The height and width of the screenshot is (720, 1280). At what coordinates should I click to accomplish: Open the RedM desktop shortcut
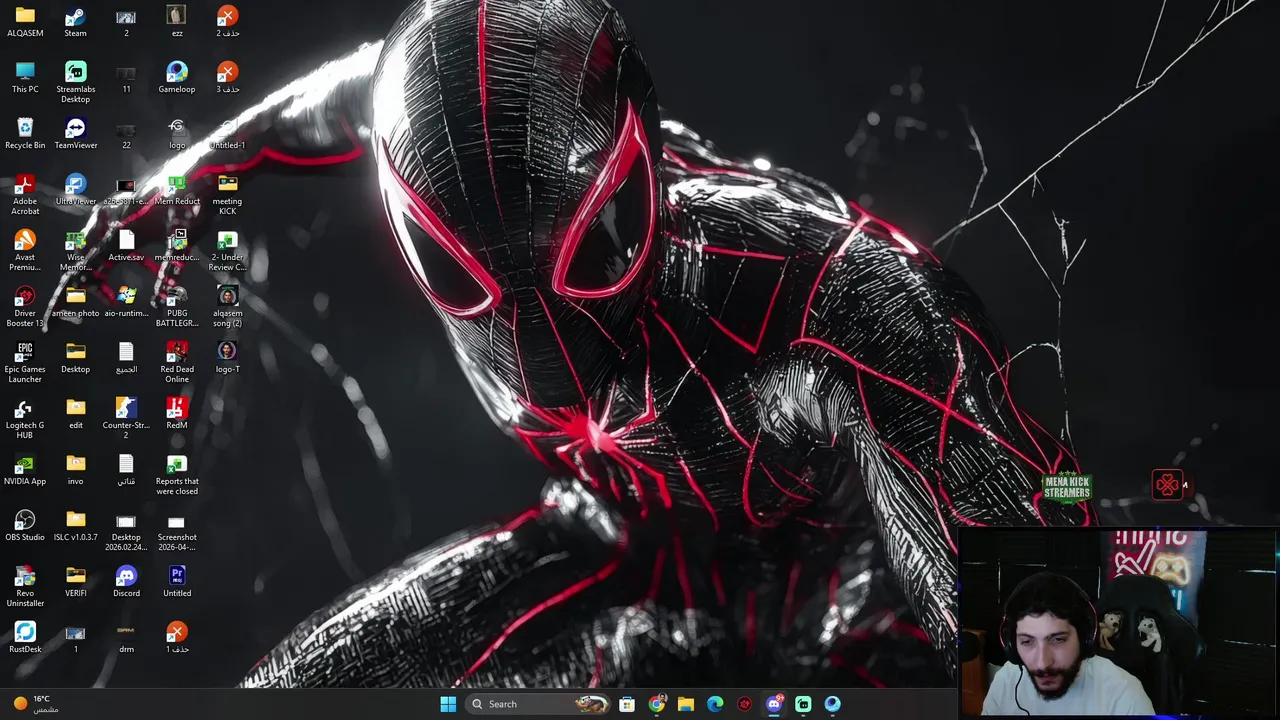tap(177, 413)
